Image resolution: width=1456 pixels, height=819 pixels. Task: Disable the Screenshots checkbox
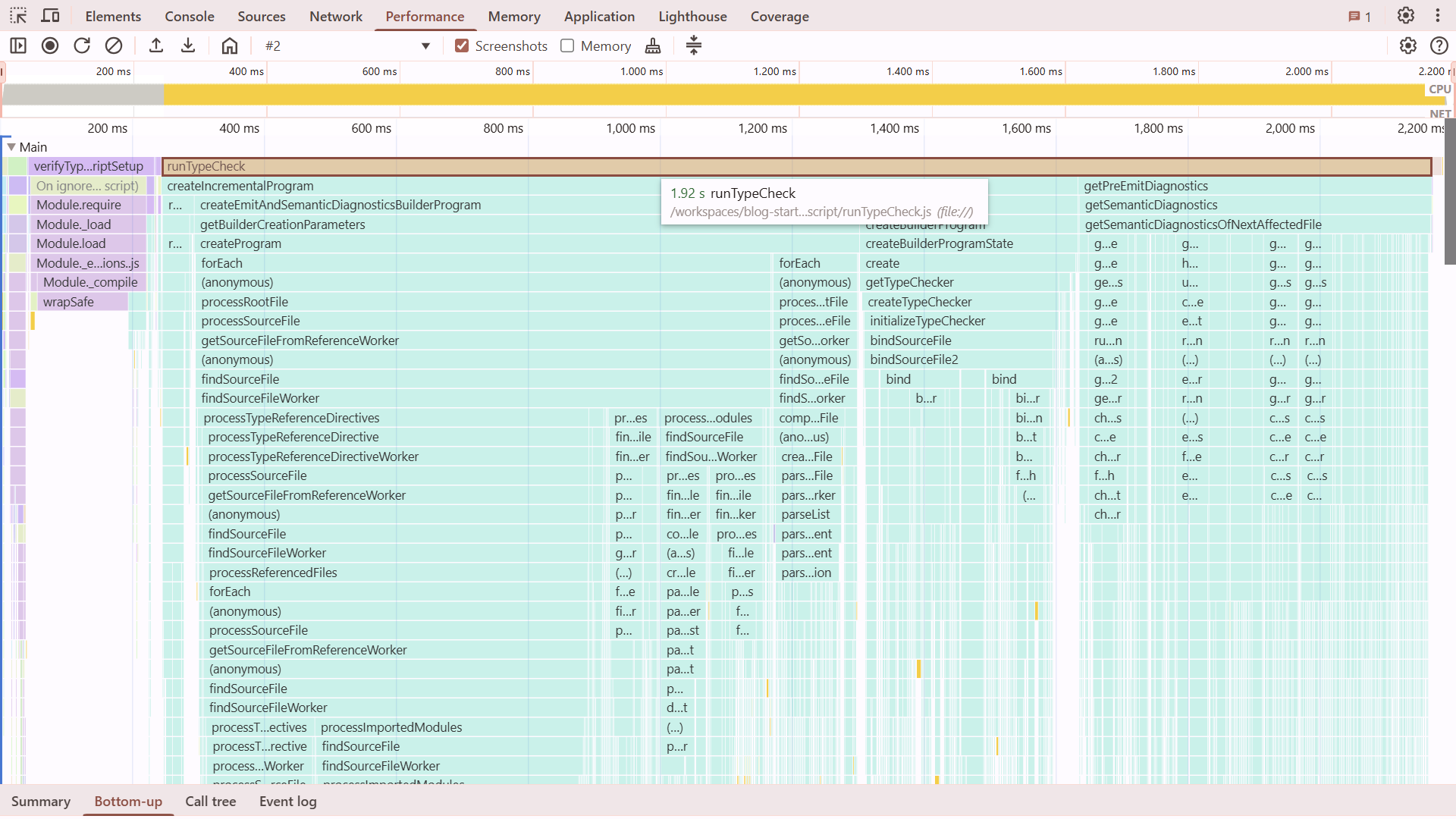coord(462,45)
